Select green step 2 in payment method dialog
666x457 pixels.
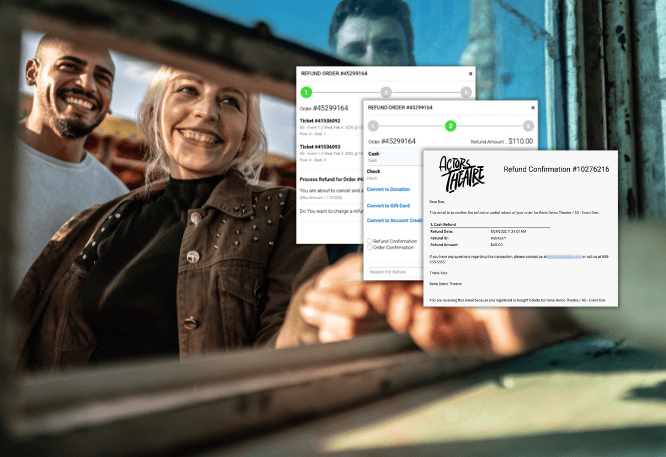click(x=451, y=126)
